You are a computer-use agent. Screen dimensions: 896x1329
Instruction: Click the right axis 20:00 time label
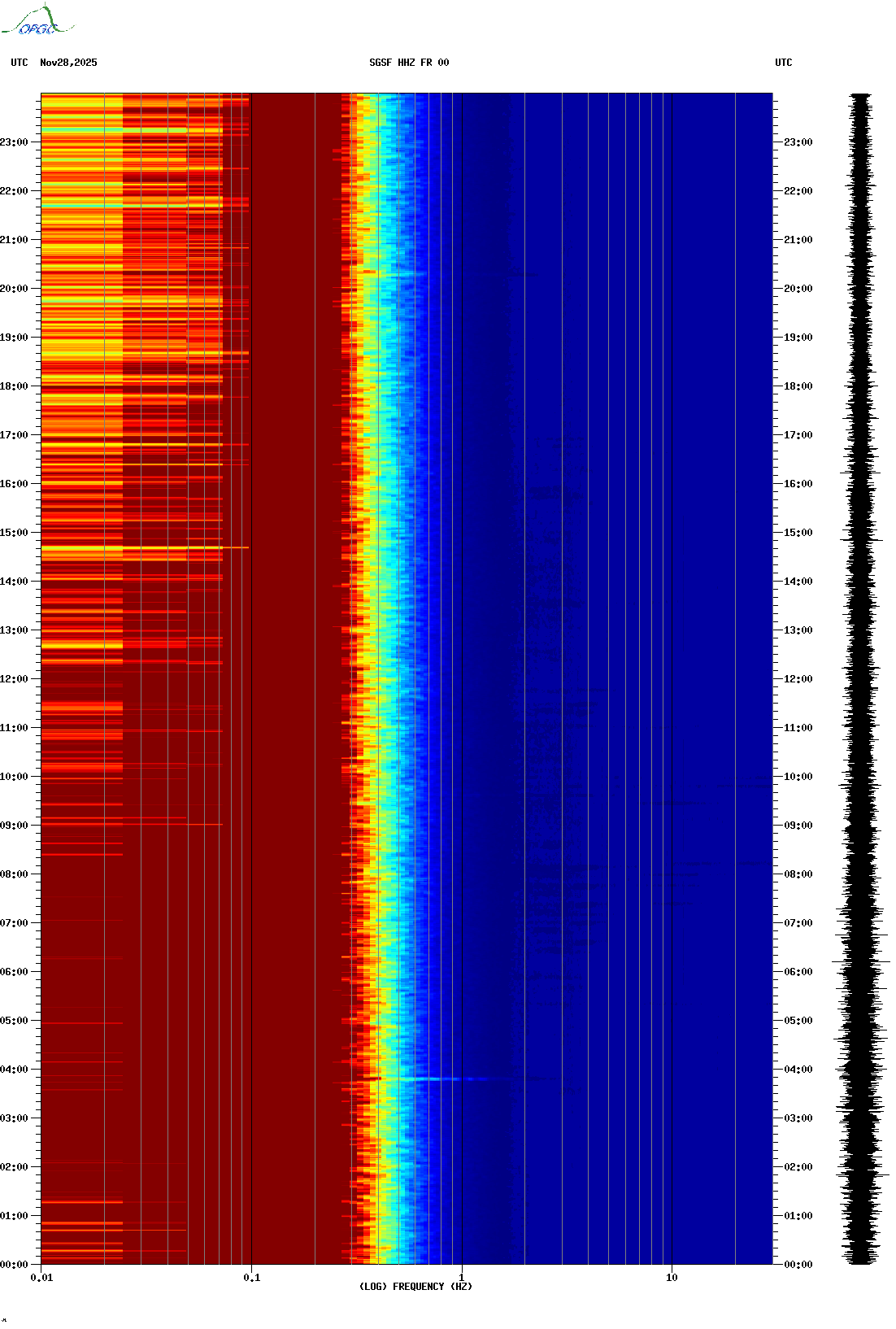[x=798, y=289]
